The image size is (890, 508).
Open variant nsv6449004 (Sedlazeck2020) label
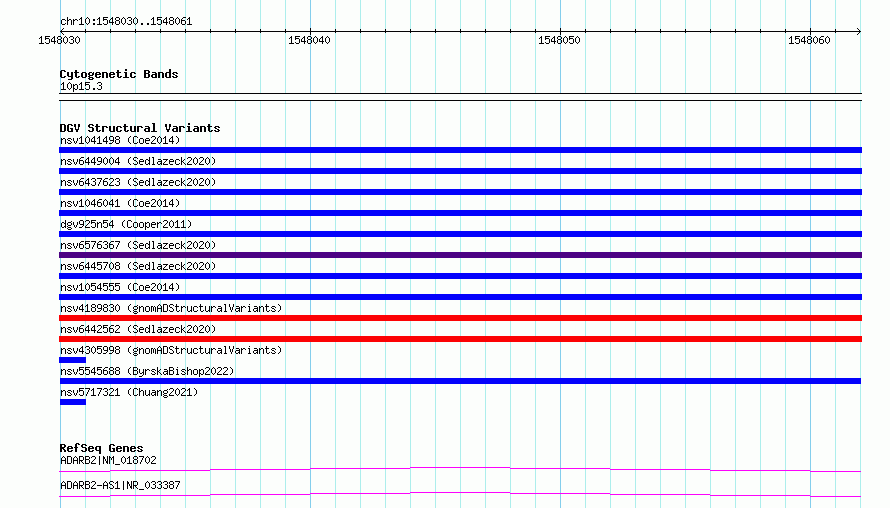click(138, 161)
